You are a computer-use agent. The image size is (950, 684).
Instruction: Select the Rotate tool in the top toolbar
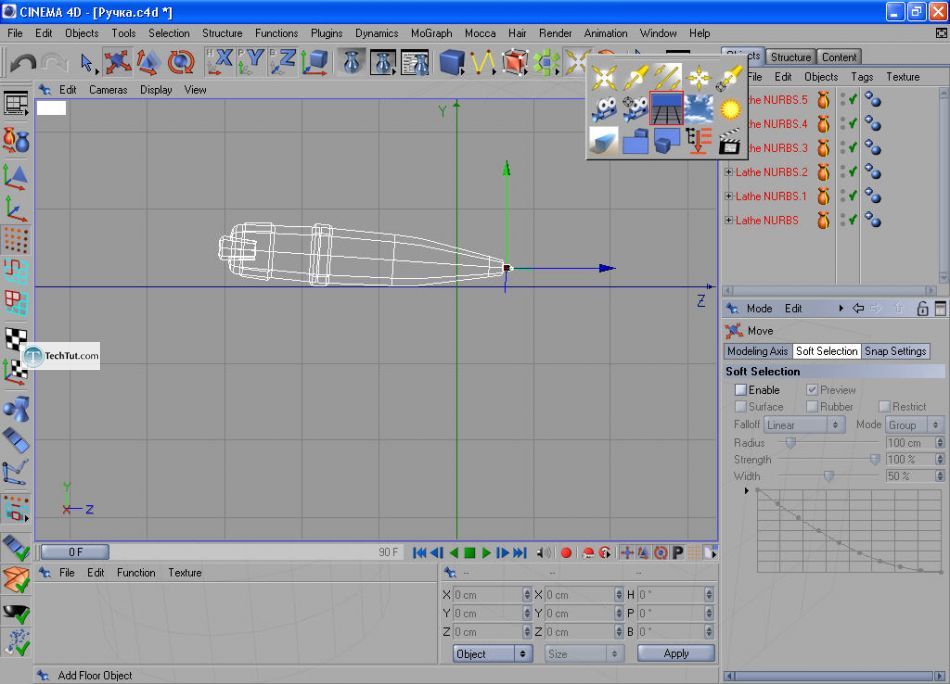tap(181, 62)
